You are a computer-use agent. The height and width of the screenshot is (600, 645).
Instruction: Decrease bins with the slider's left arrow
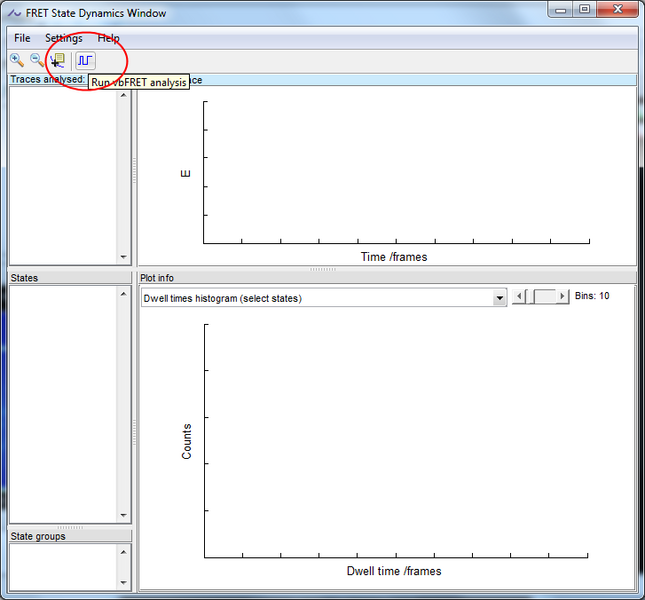click(x=518, y=297)
